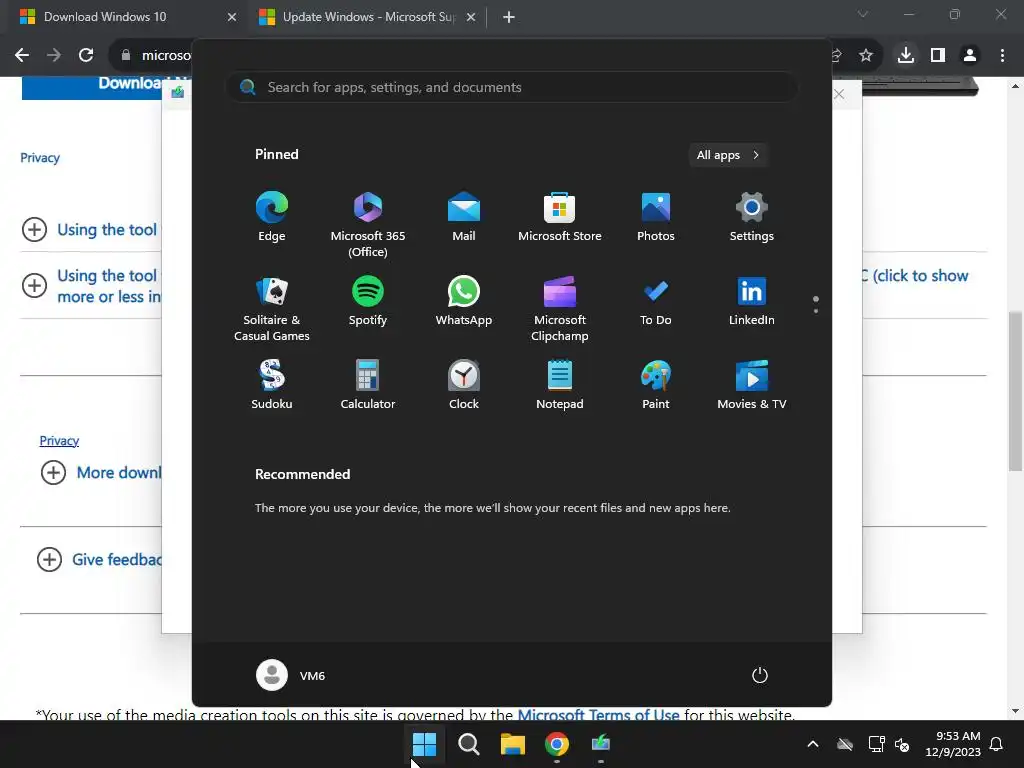Open the muted volume icon in tray

[x=902, y=744]
